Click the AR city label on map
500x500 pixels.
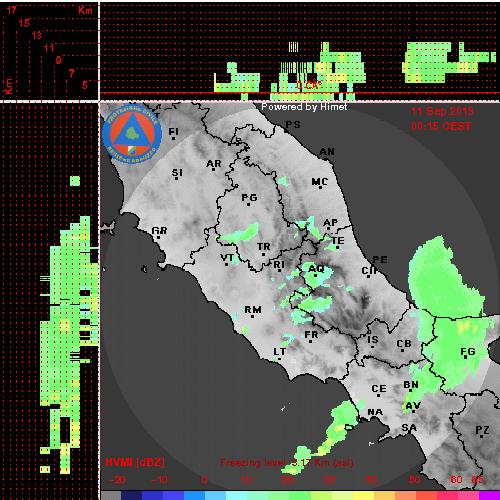(x=214, y=164)
